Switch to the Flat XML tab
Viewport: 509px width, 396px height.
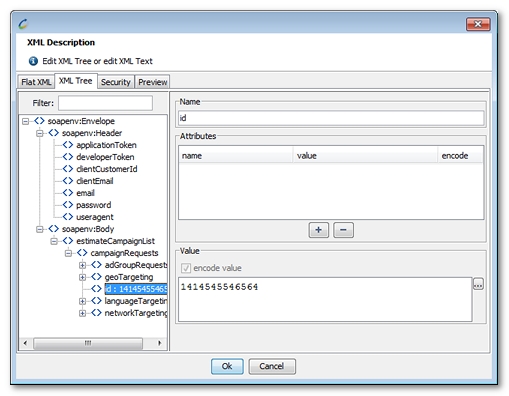36,82
